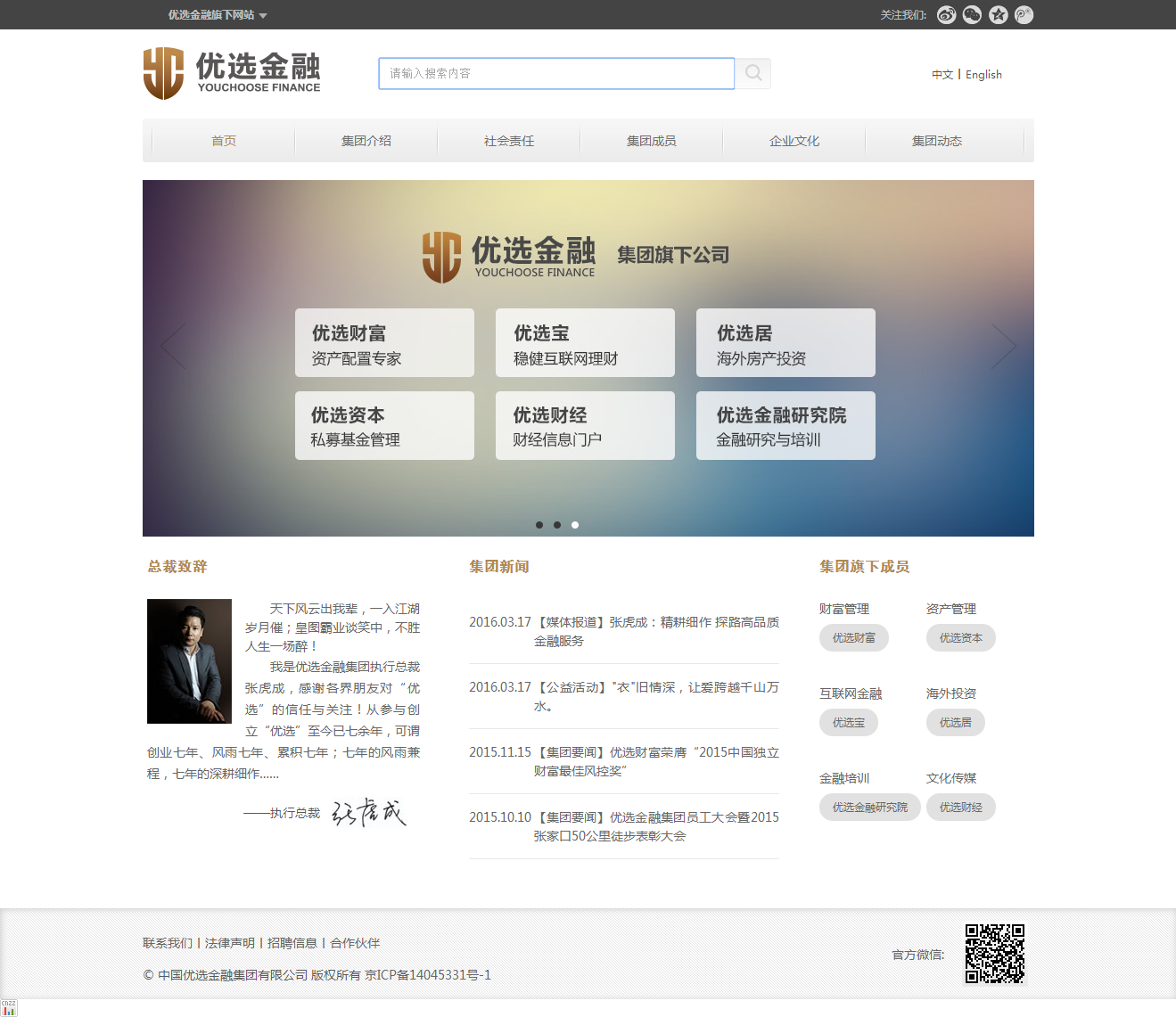Select the third carousel dot indicator
Viewport: 1176px width, 1017px height.
click(575, 525)
